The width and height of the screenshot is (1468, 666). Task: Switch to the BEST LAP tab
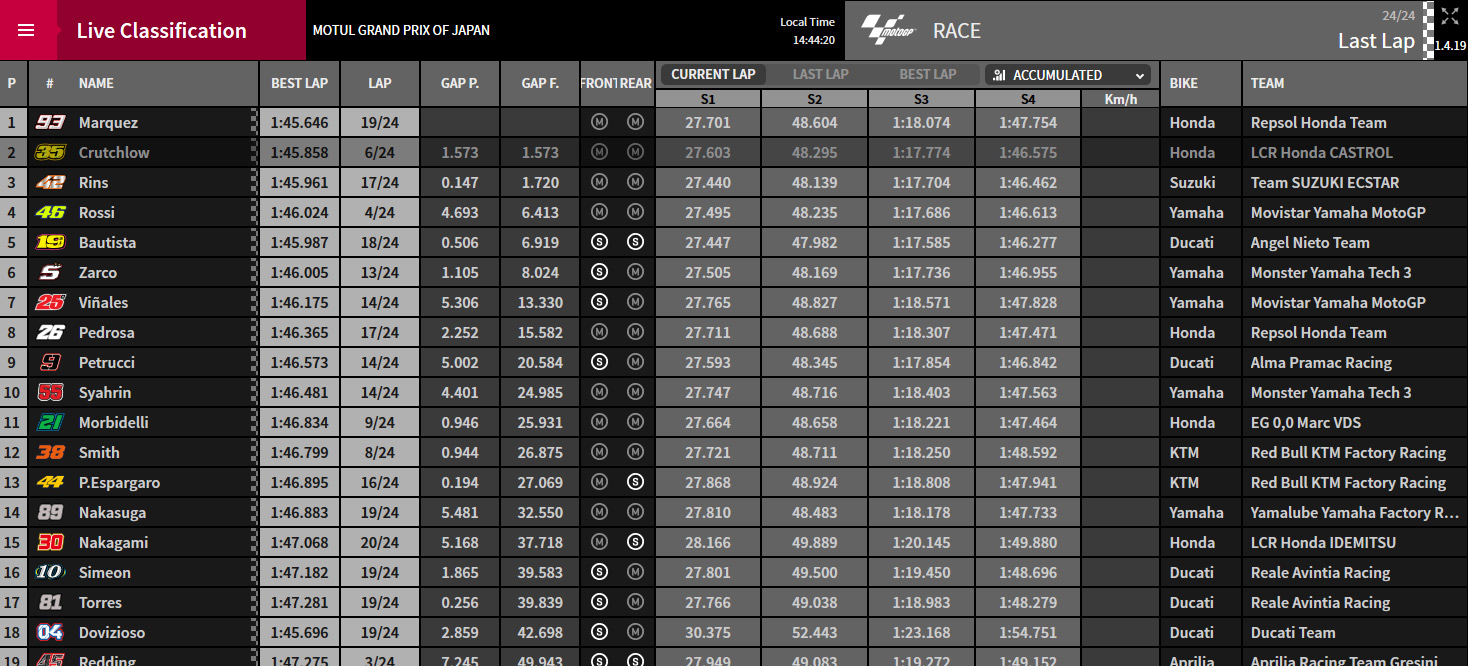[x=927, y=74]
